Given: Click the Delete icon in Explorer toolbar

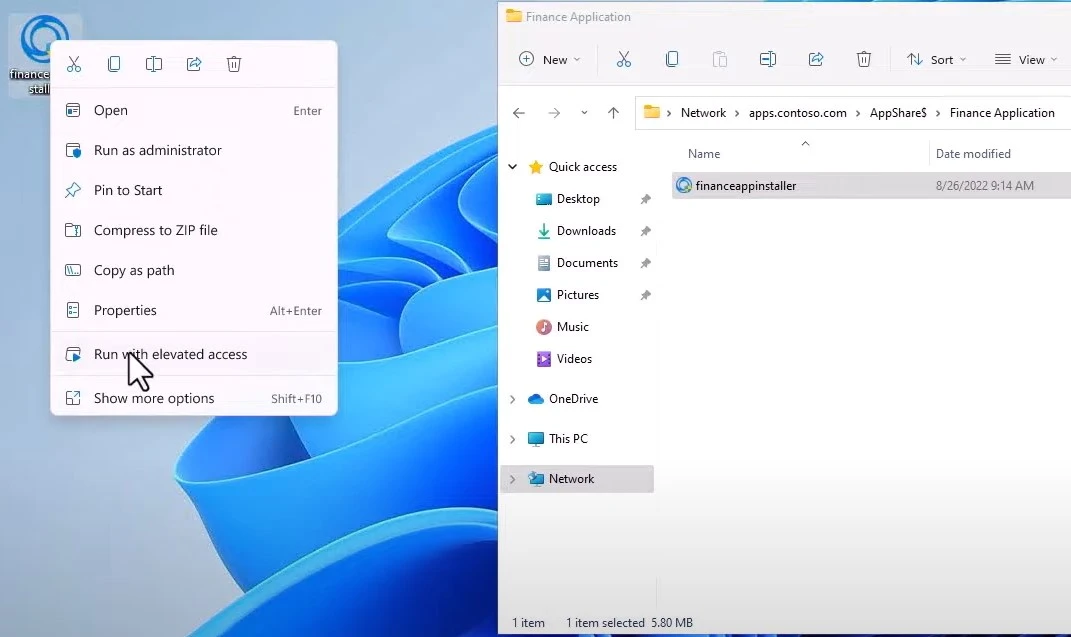Looking at the screenshot, I should tap(864, 60).
